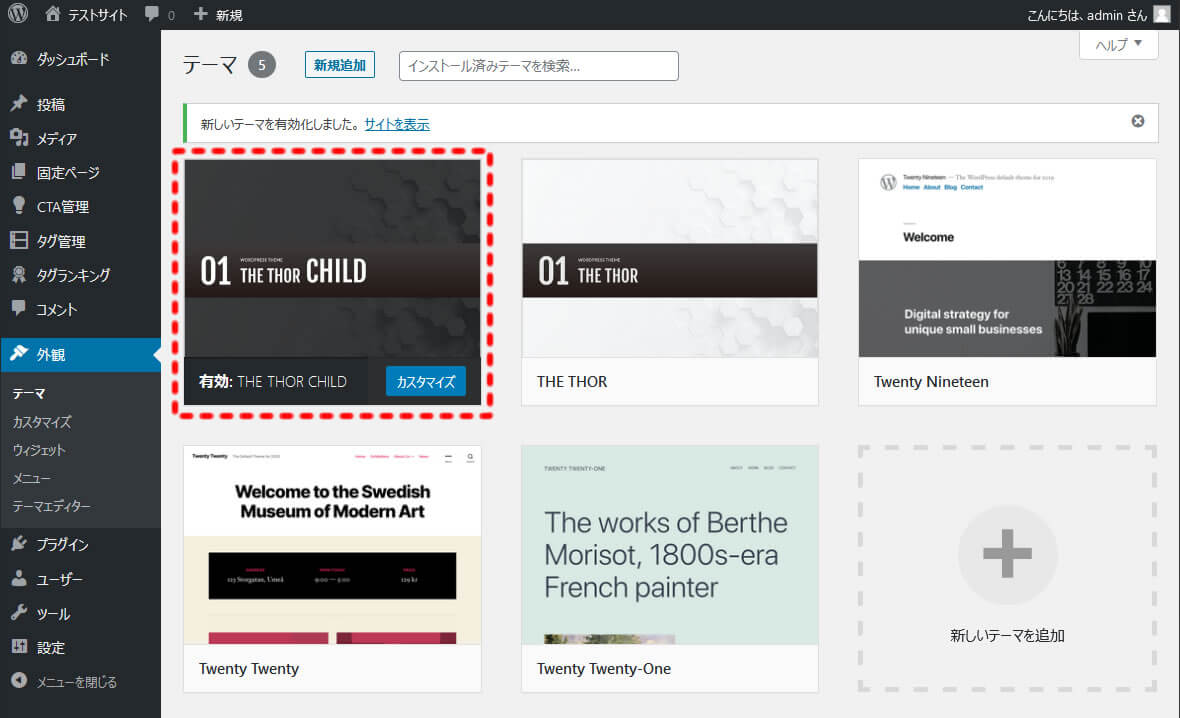Open the admin user avatar
The image size is (1180, 718).
1162,14
